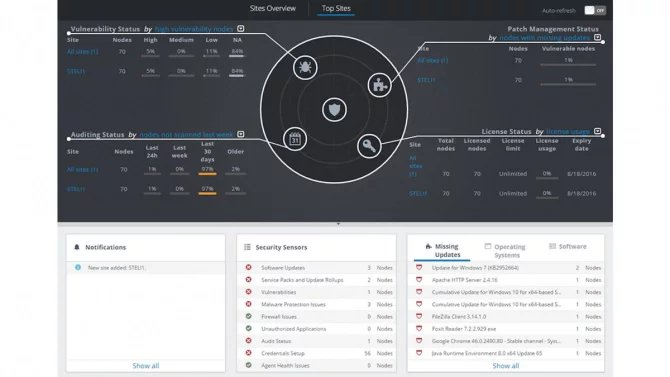
Task: Click the central shield icon
Action: pos(334,110)
